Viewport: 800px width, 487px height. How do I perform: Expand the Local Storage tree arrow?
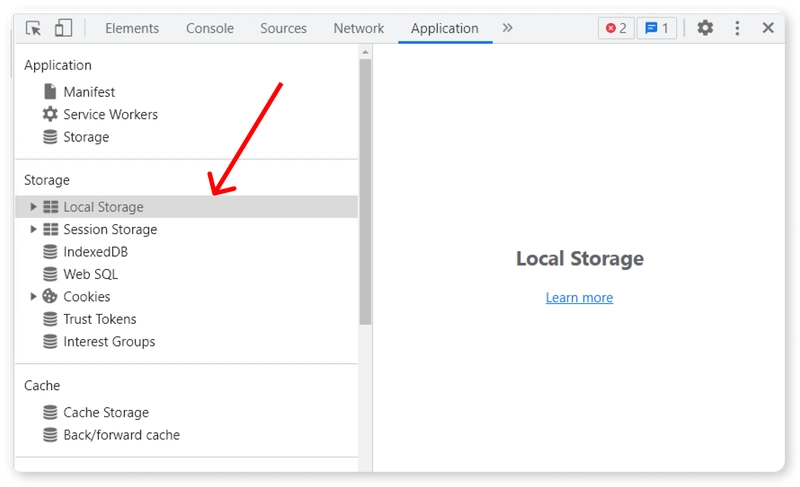(x=33, y=207)
